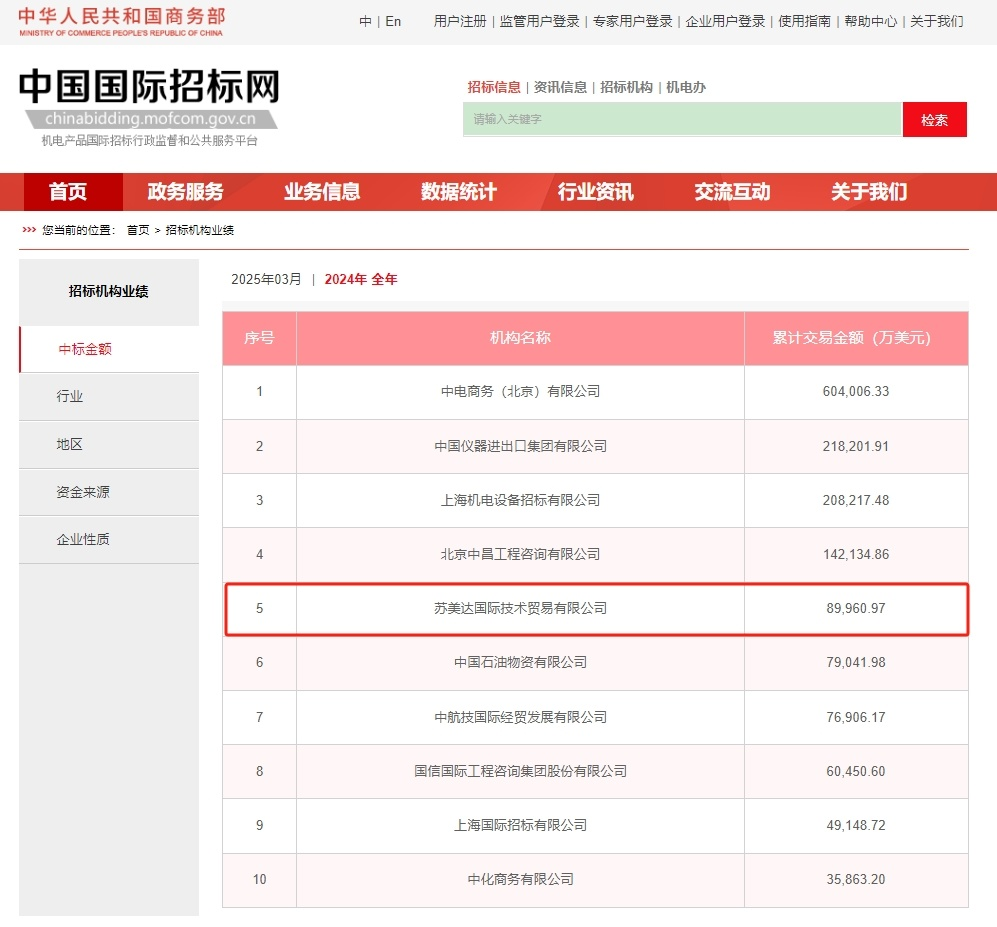Click the 招标机构业绩 sidebar heading
Screen dimensions: 997x927
tap(109, 291)
